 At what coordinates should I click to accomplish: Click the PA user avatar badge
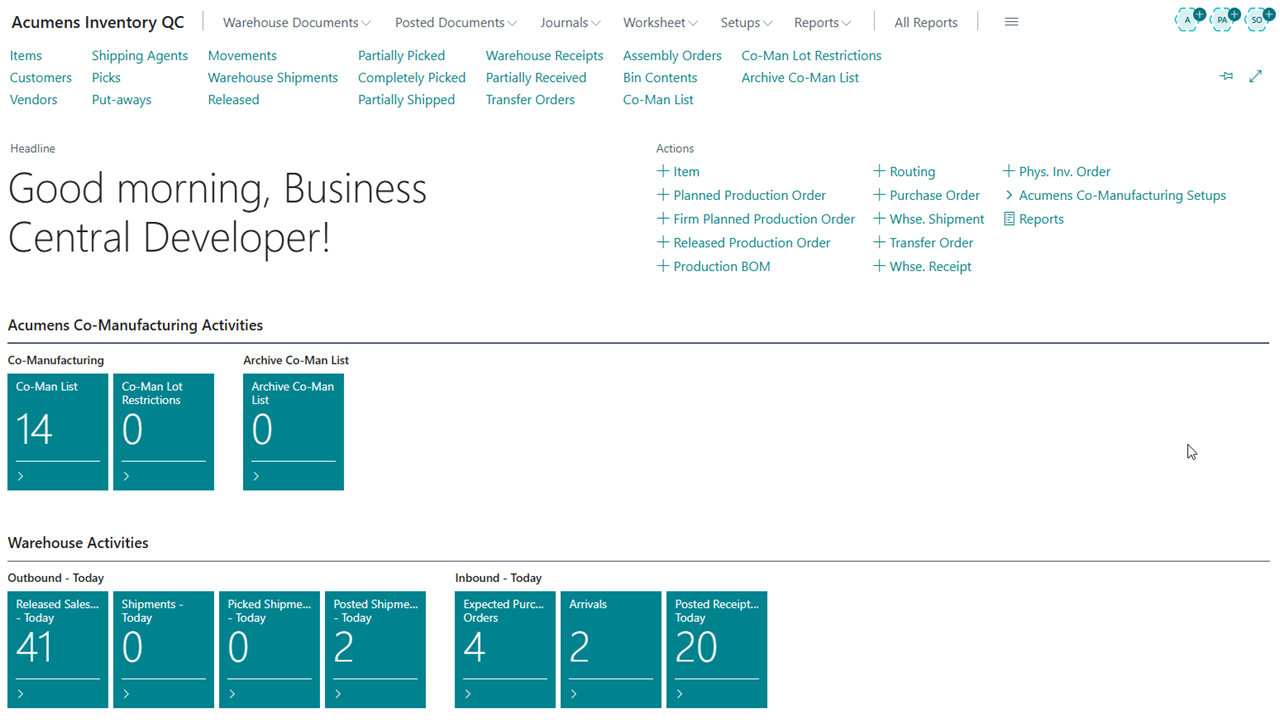point(1223,19)
